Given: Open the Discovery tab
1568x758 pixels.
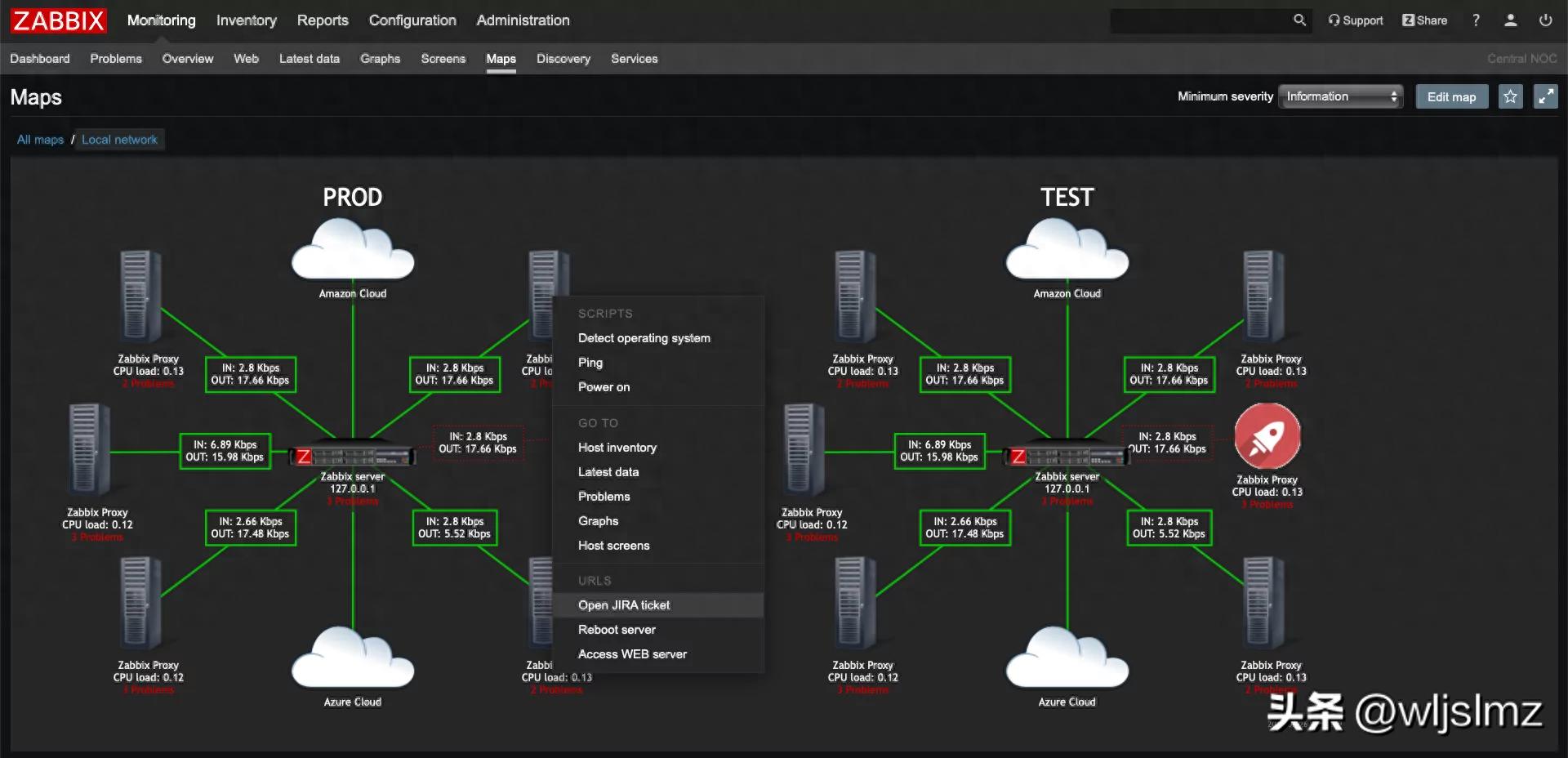Looking at the screenshot, I should tap(563, 59).
